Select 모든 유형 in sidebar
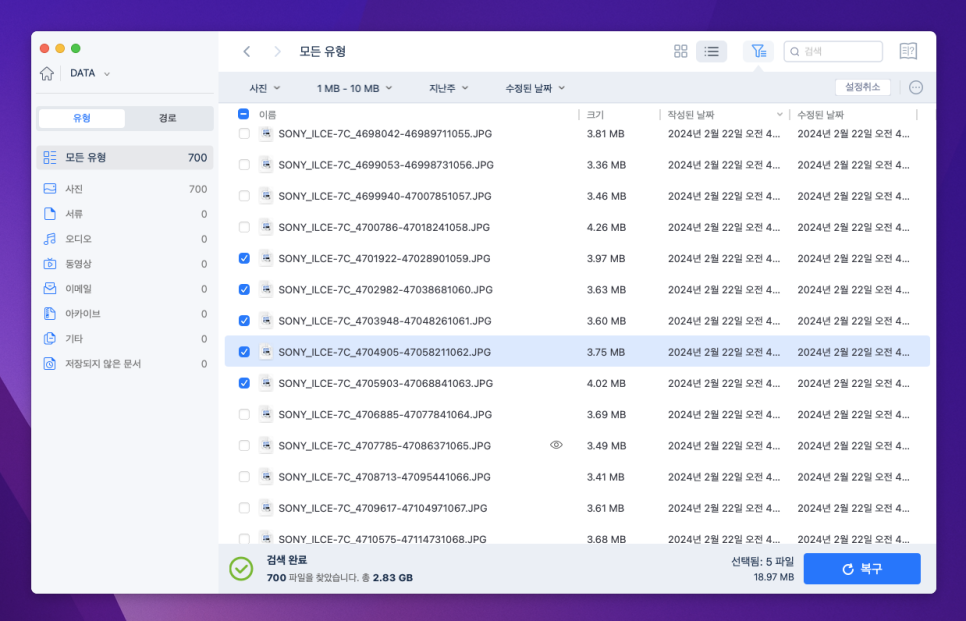Image resolution: width=966 pixels, height=621 pixels. (125, 158)
